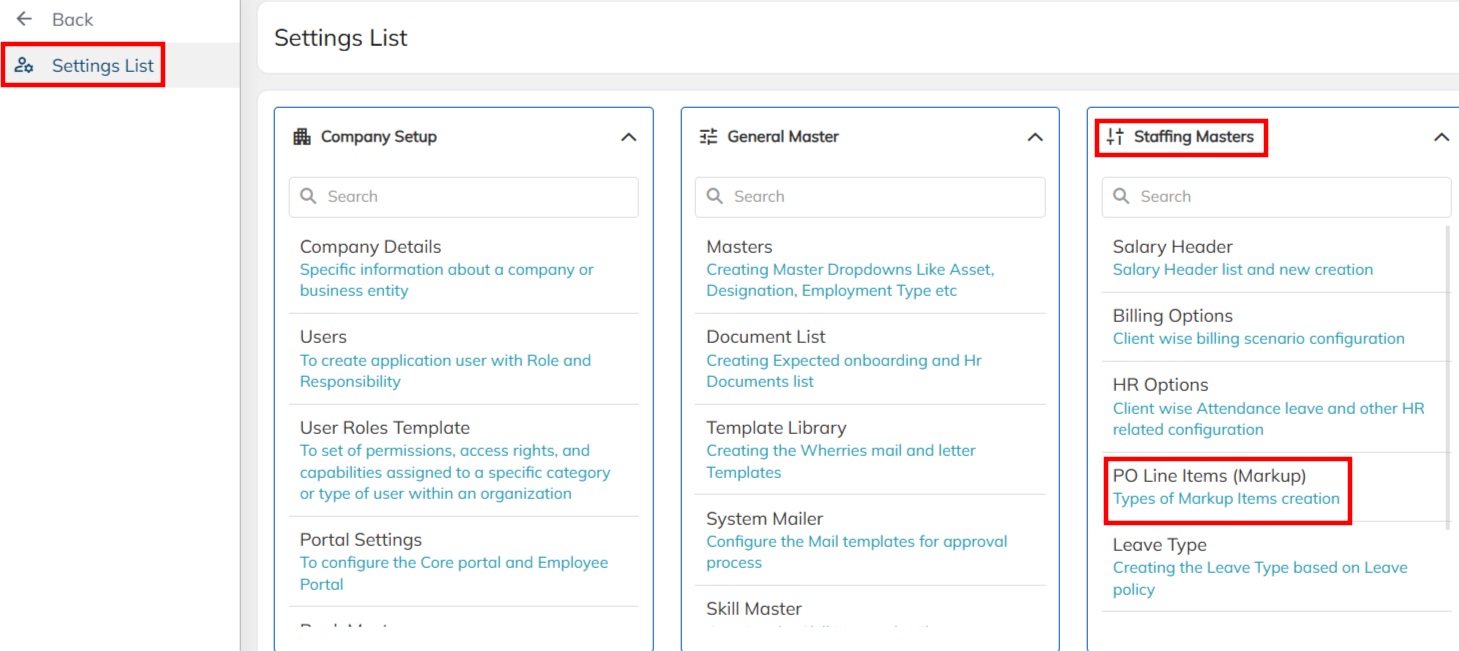Click the General Master sliders icon
1459x651 pixels.
(708, 137)
